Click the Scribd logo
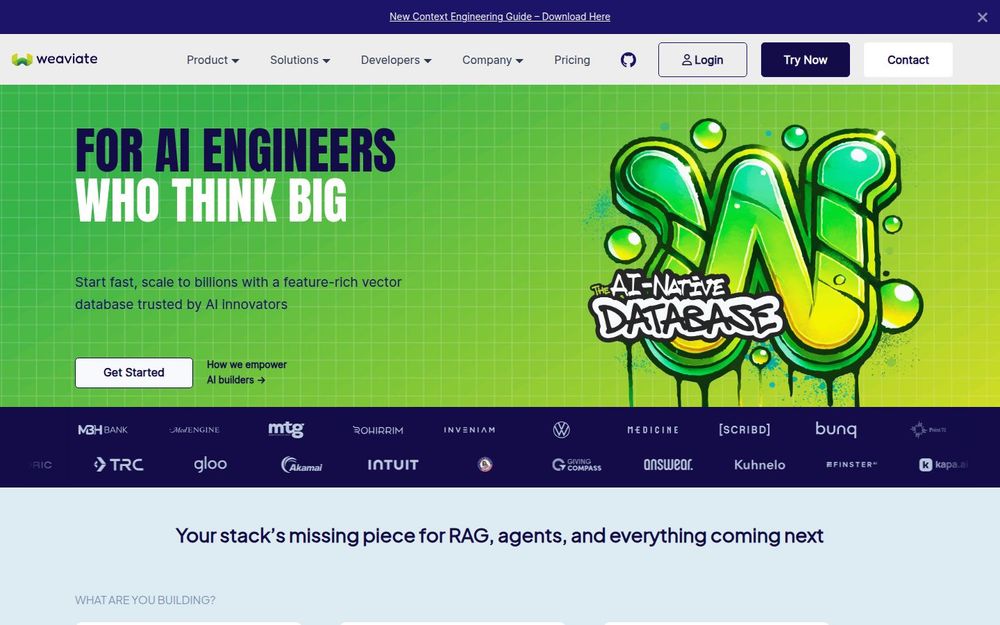Viewport: 1000px width, 625px height. point(744,429)
